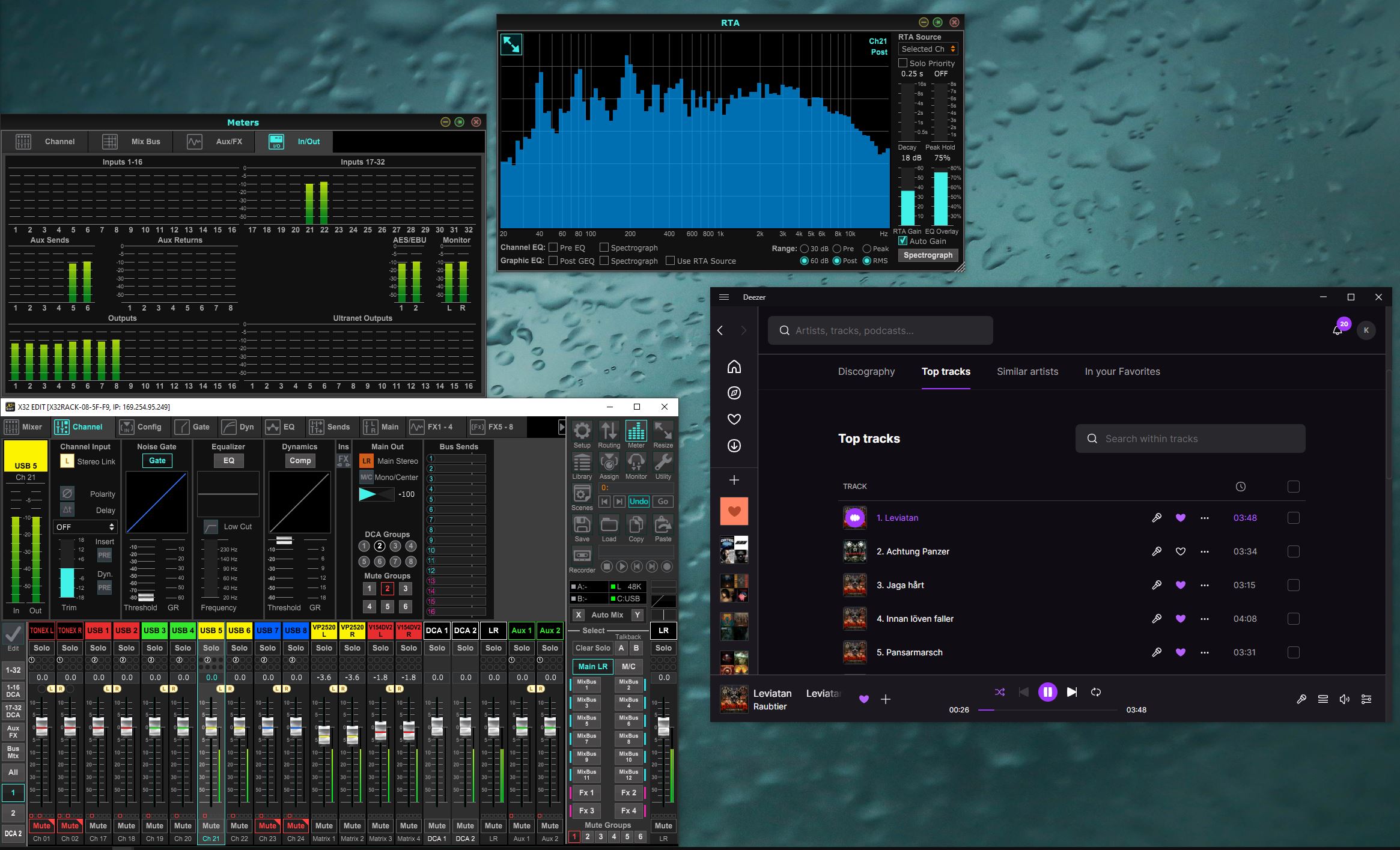The height and width of the screenshot is (850, 1400).
Task: Open the Scenes icon
Action: tap(582, 494)
